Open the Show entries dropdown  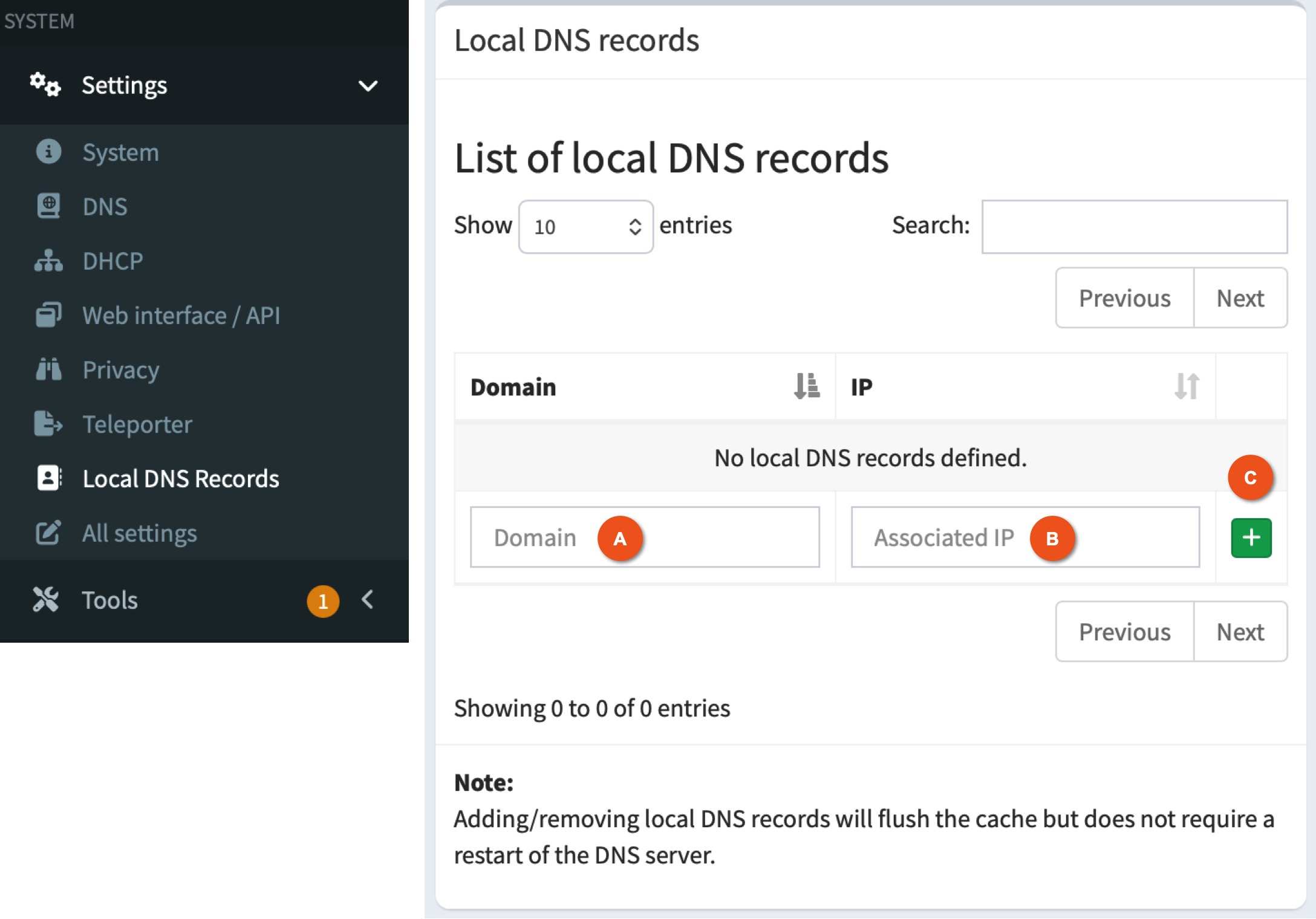click(585, 227)
